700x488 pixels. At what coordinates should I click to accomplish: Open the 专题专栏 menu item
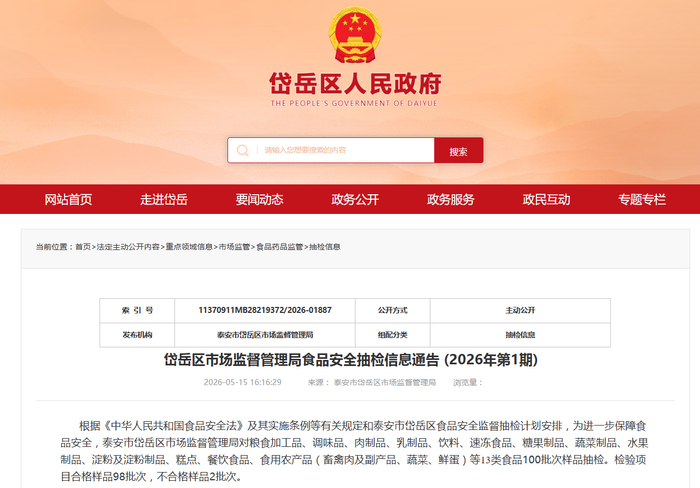coord(642,199)
